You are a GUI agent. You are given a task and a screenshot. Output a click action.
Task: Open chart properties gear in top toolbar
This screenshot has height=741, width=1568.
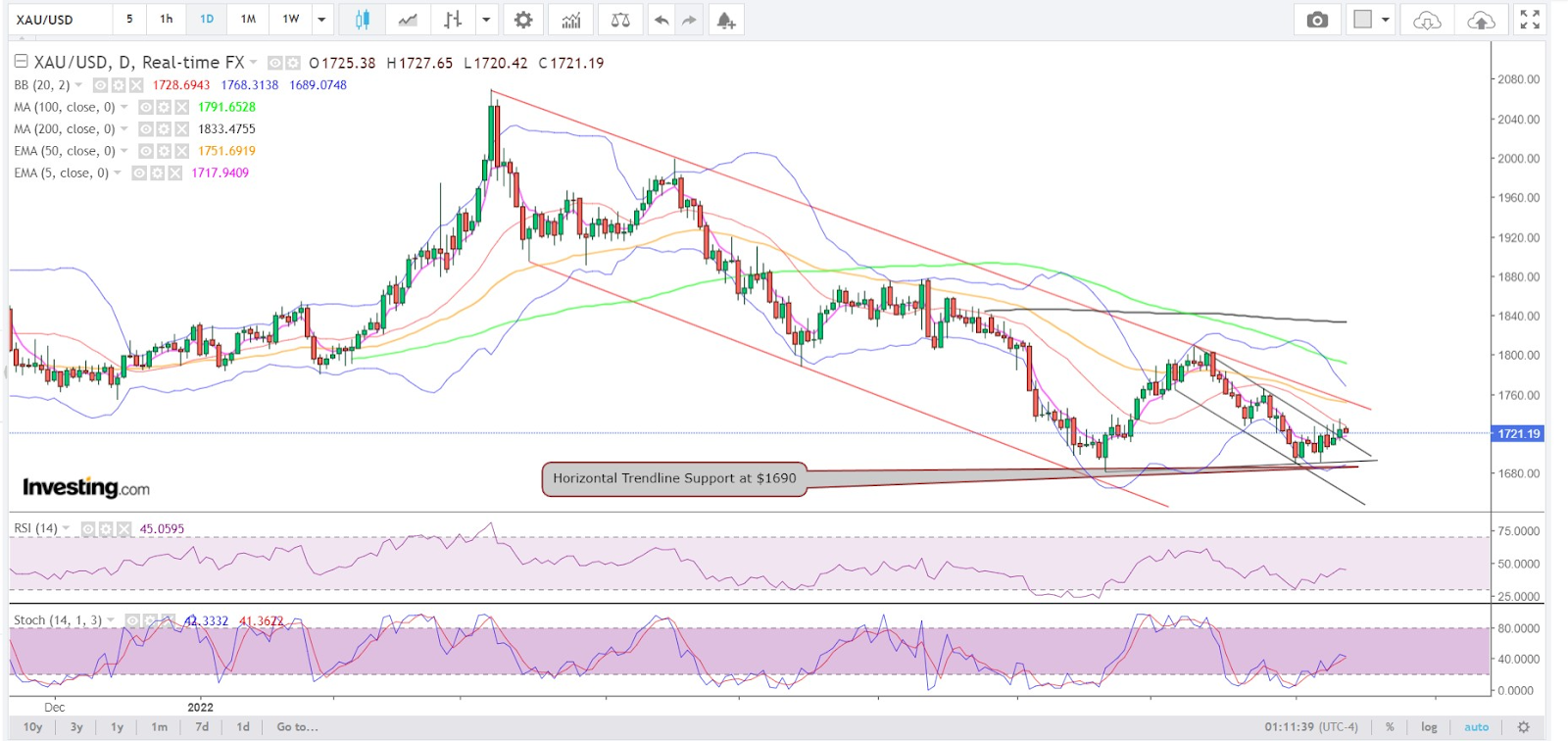tap(524, 20)
